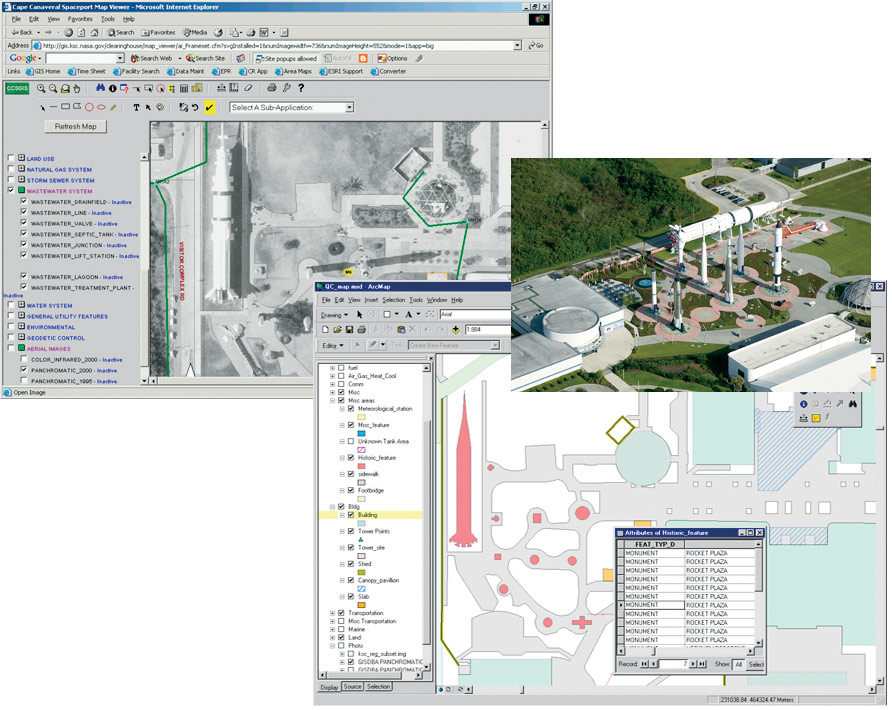Expand the STORM SEWER SYSTEM group
This screenshot has width=892, height=710.
21,180
